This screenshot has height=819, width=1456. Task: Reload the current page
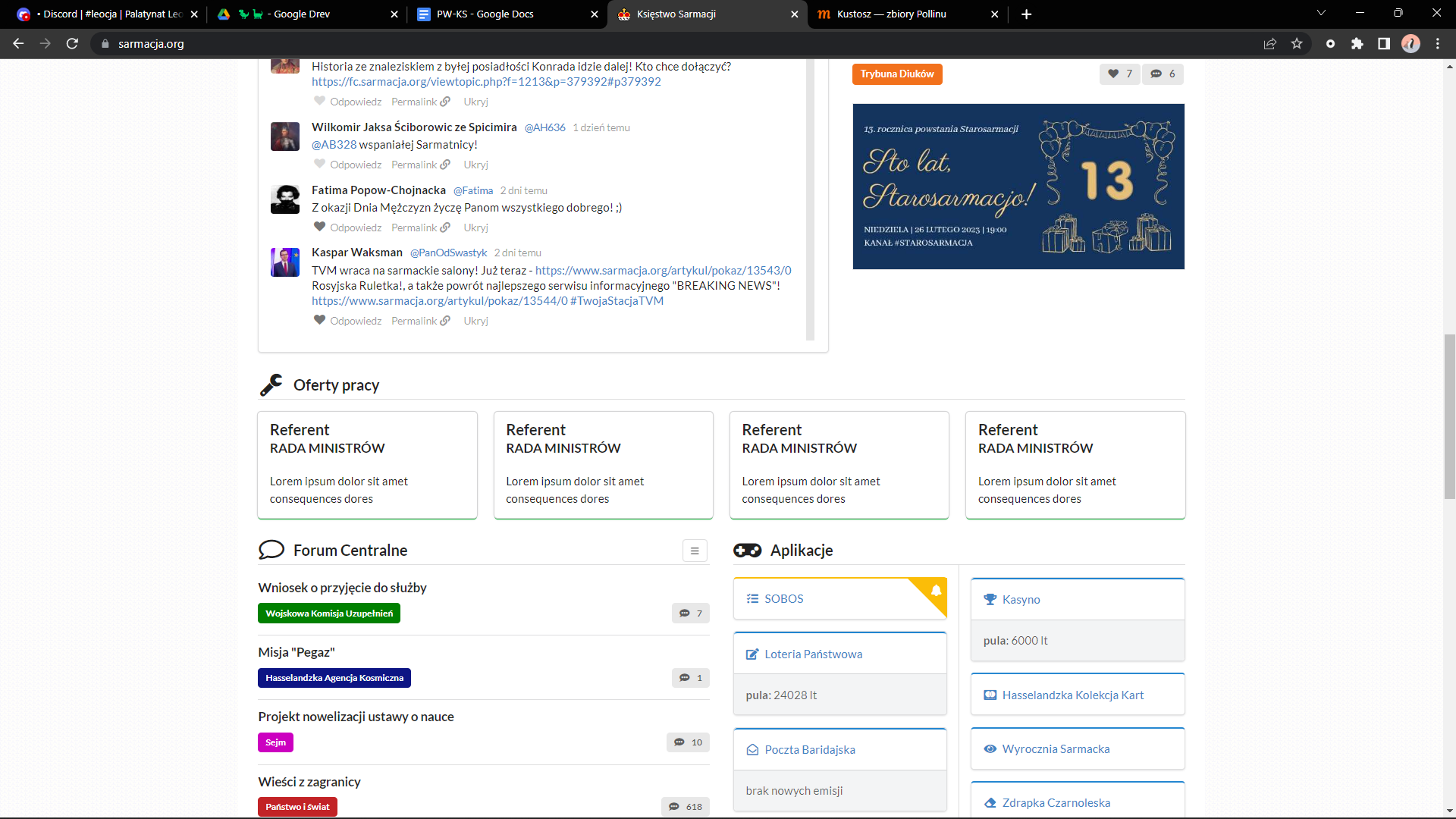click(72, 44)
